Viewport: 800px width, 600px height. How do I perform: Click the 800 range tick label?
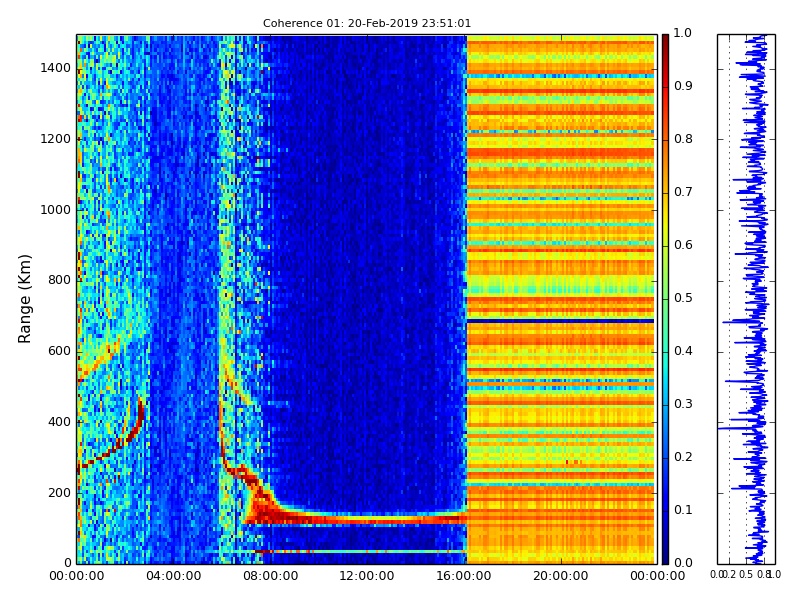click(x=60, y=280)
